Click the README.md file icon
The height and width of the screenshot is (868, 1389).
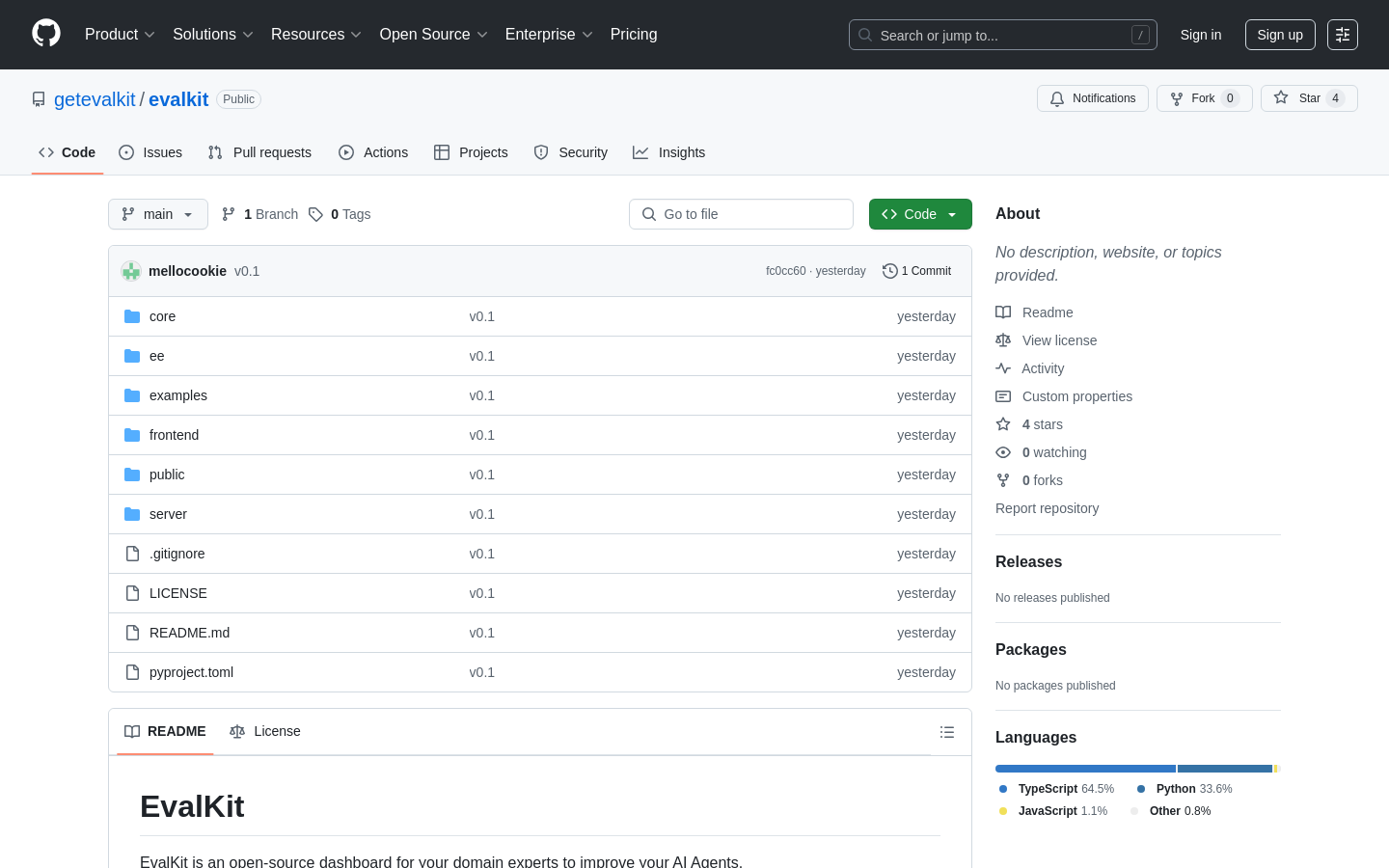pyautogui.click(x=132, y=633)
